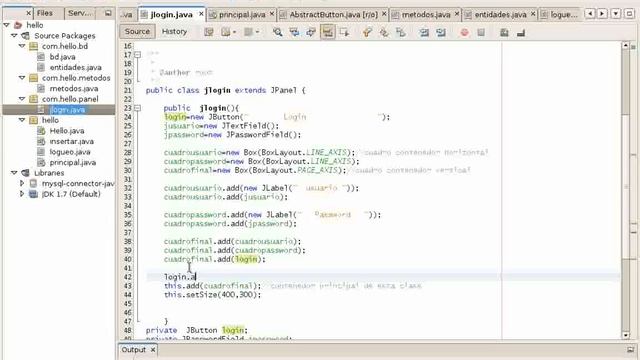Collapse the jlogin constructor fold at line 23

pyautogui.click(x=138, y=108)
